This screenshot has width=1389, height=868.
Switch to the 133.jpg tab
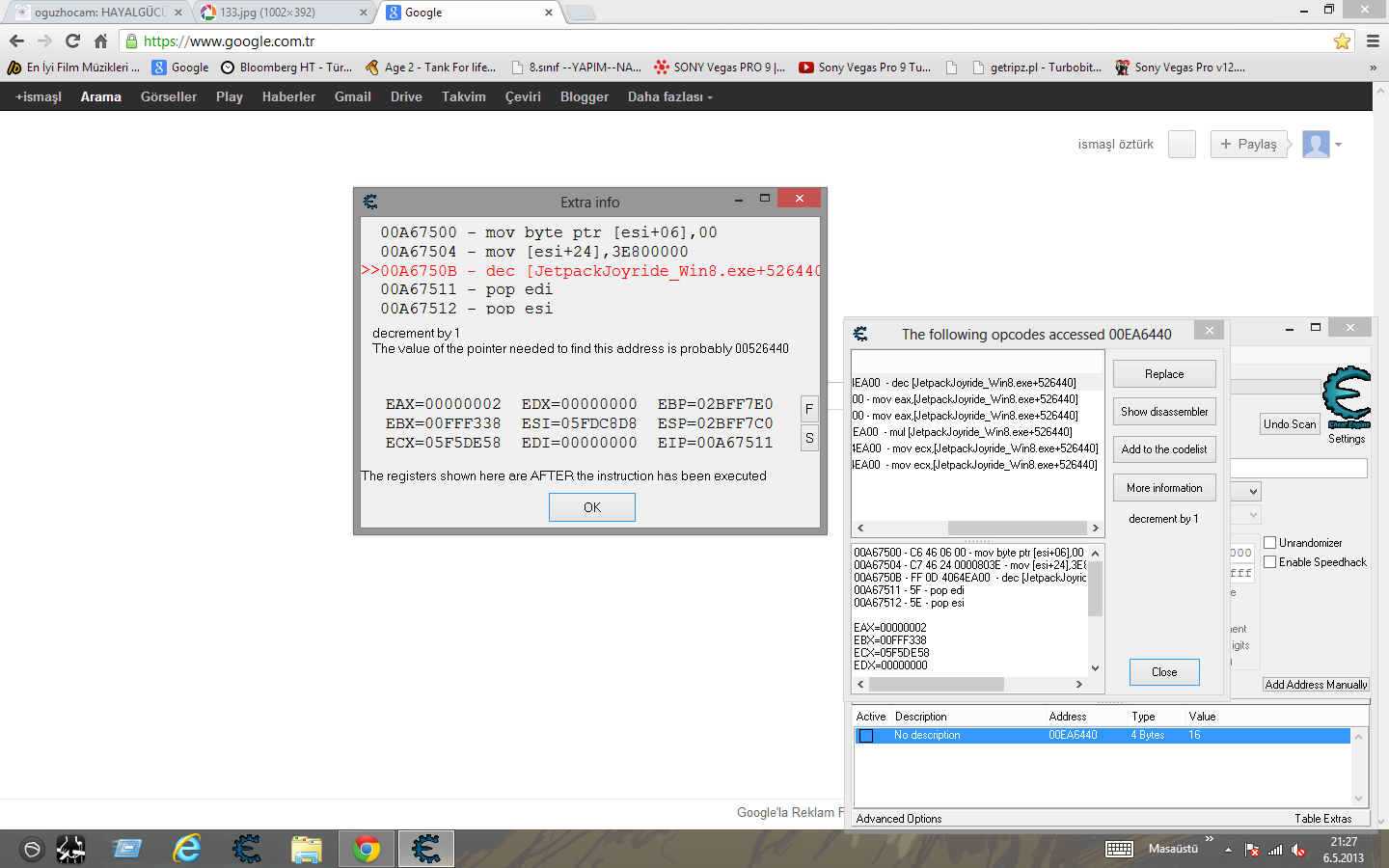(280, 13)
